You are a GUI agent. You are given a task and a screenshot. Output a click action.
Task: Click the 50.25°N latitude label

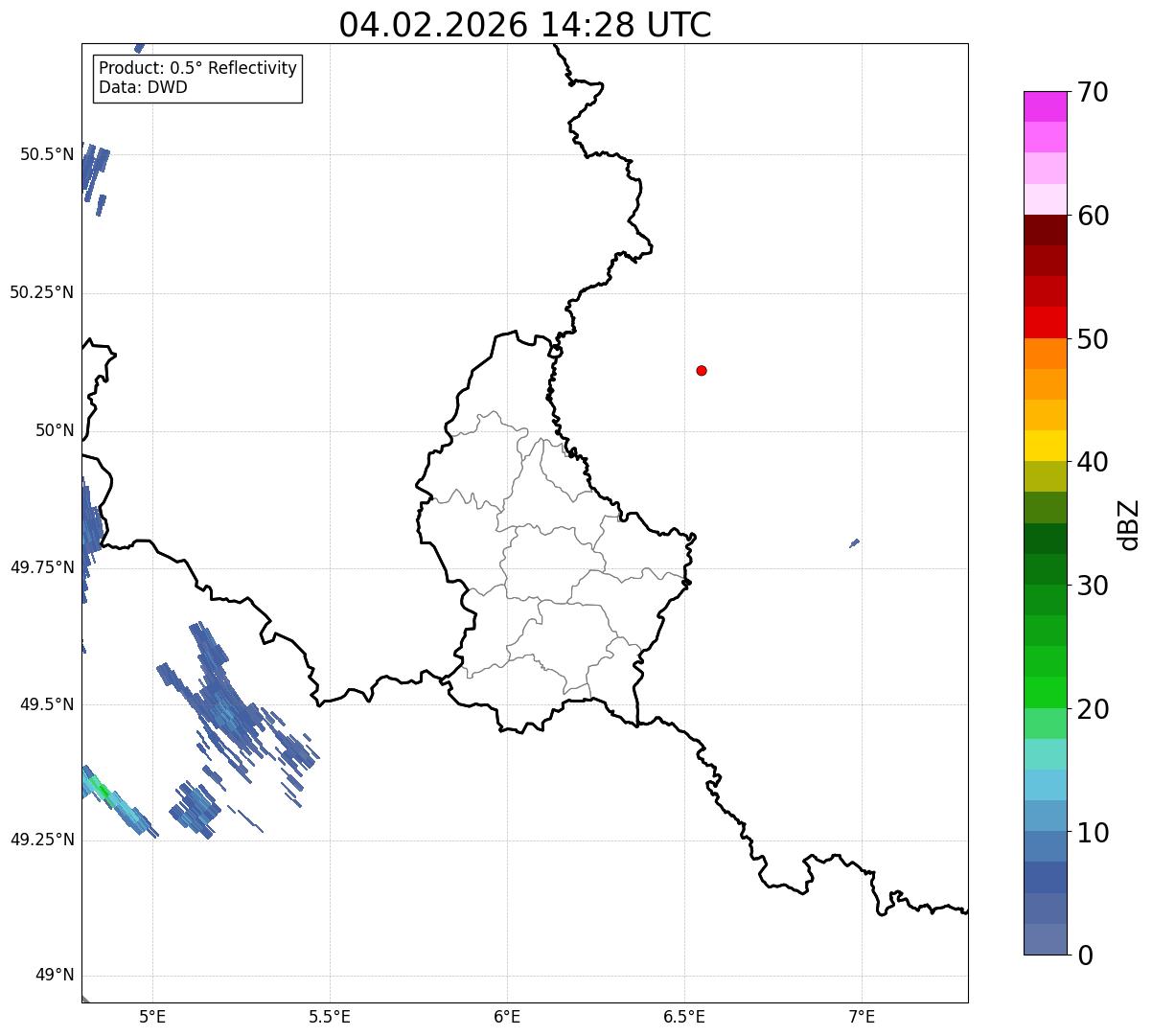pos(42,293)
